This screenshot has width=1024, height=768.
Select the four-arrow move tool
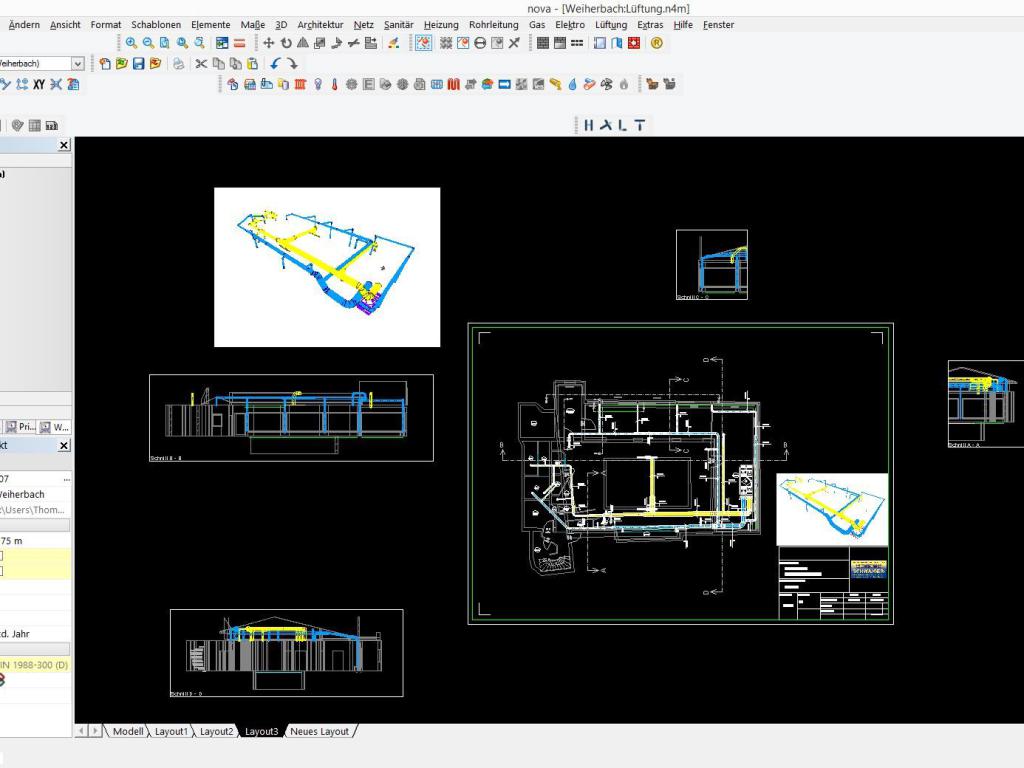coord(269,43)
